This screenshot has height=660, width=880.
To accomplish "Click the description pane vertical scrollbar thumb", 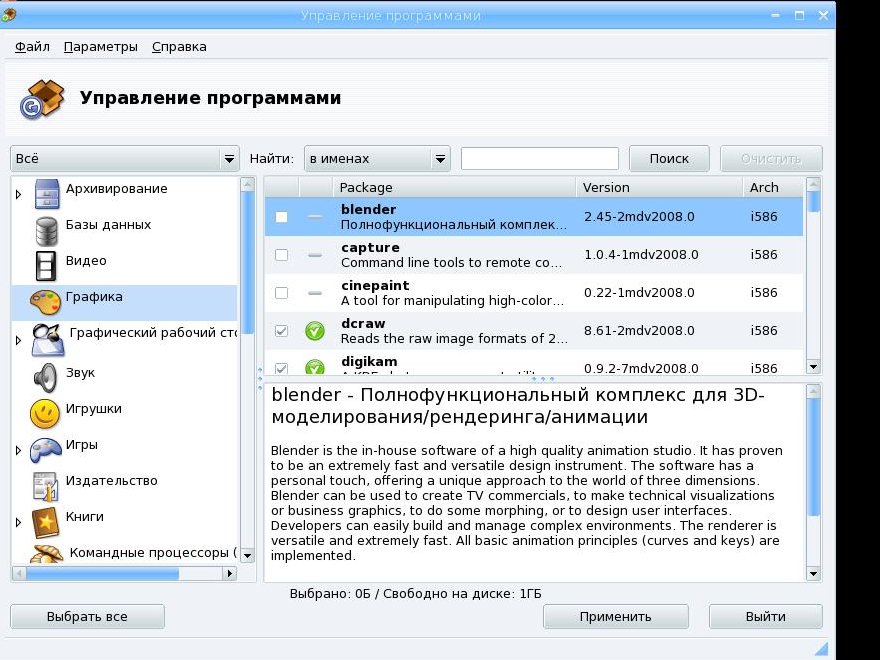I will pyautogui.click(x=813, y=456).
